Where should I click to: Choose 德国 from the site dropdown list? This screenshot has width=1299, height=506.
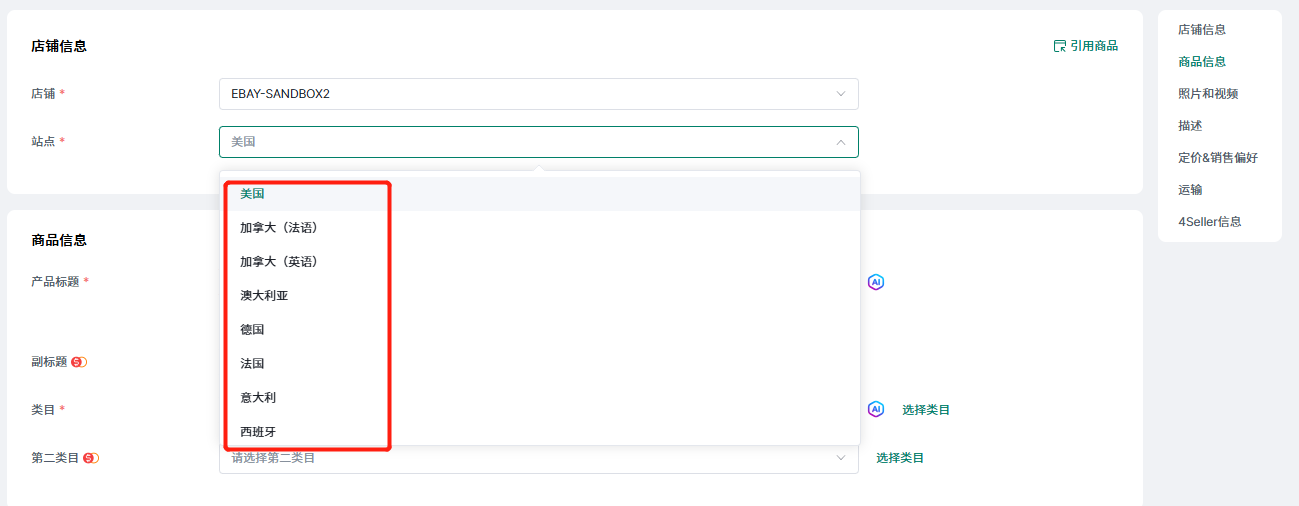pos(252,330)
